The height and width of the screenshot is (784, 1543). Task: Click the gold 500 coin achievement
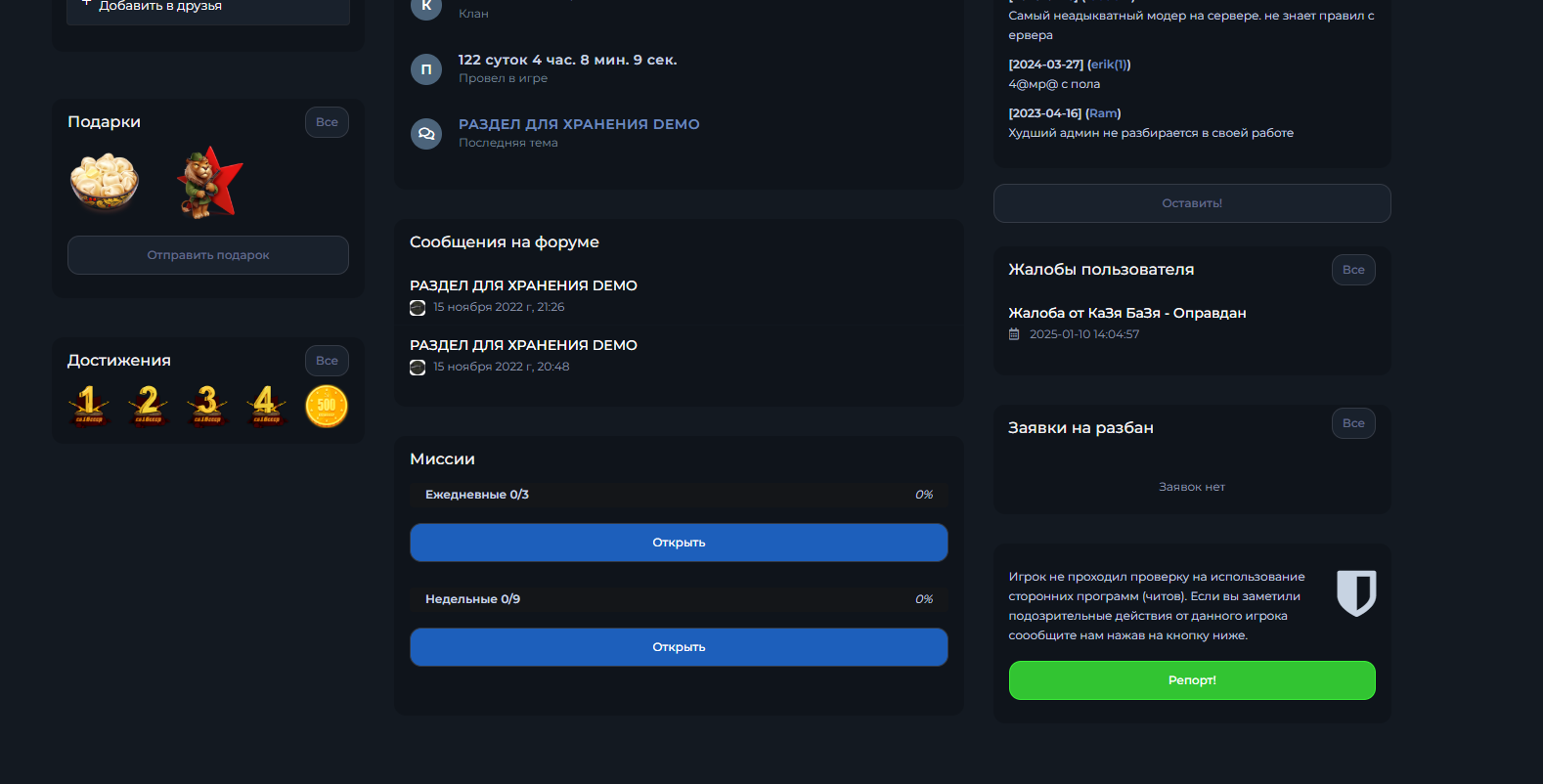(x=327, y=406)
